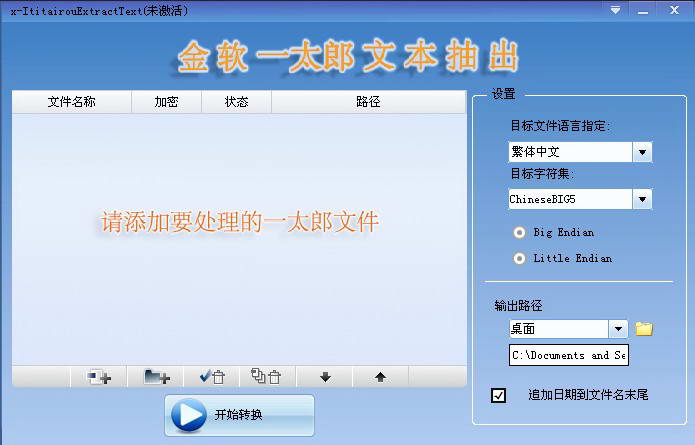Move selected file up with the up arrow

(x=380, y=377)
